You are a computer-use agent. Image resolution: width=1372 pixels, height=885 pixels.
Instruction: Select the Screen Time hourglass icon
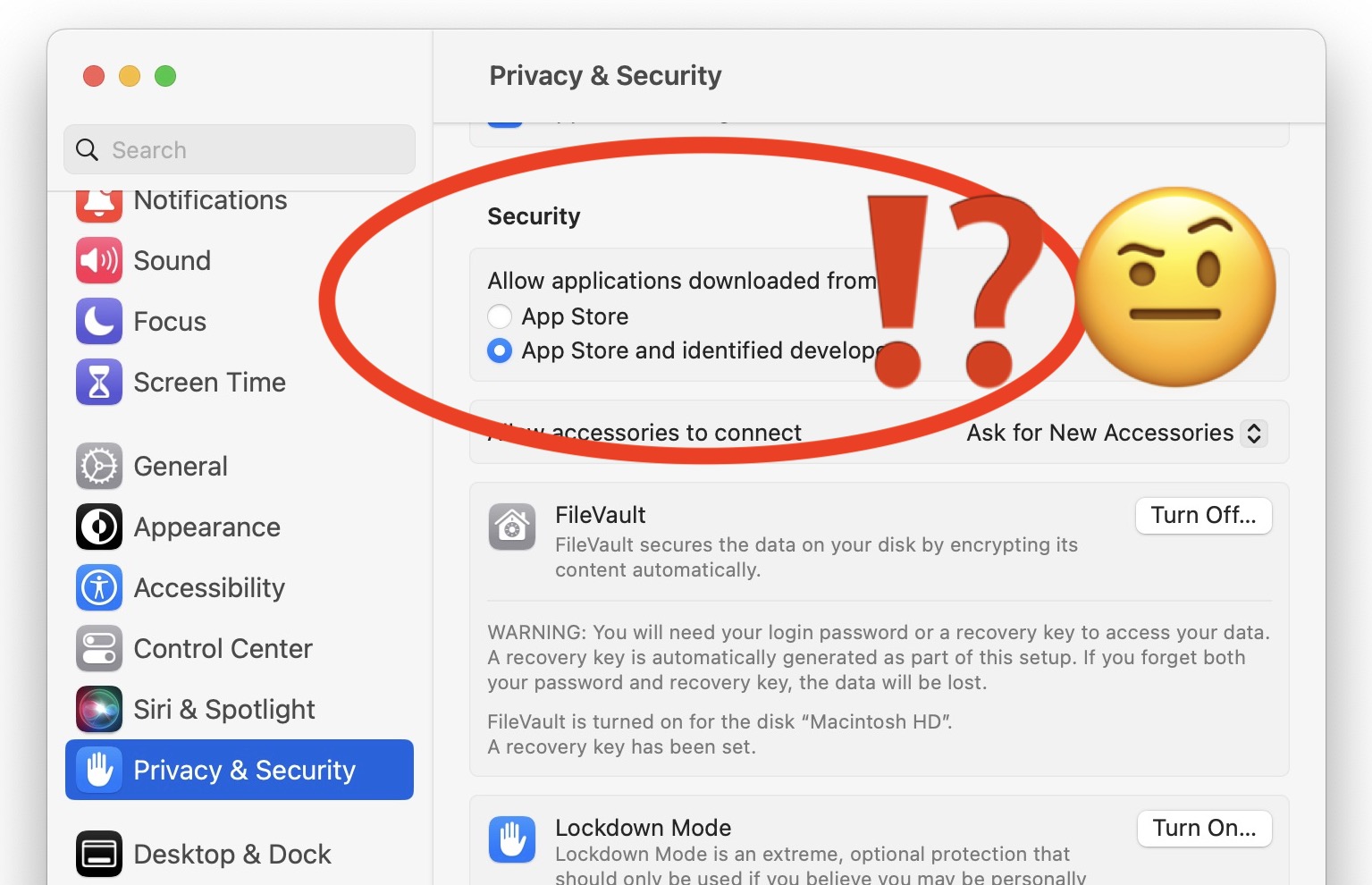coord(99,382)
